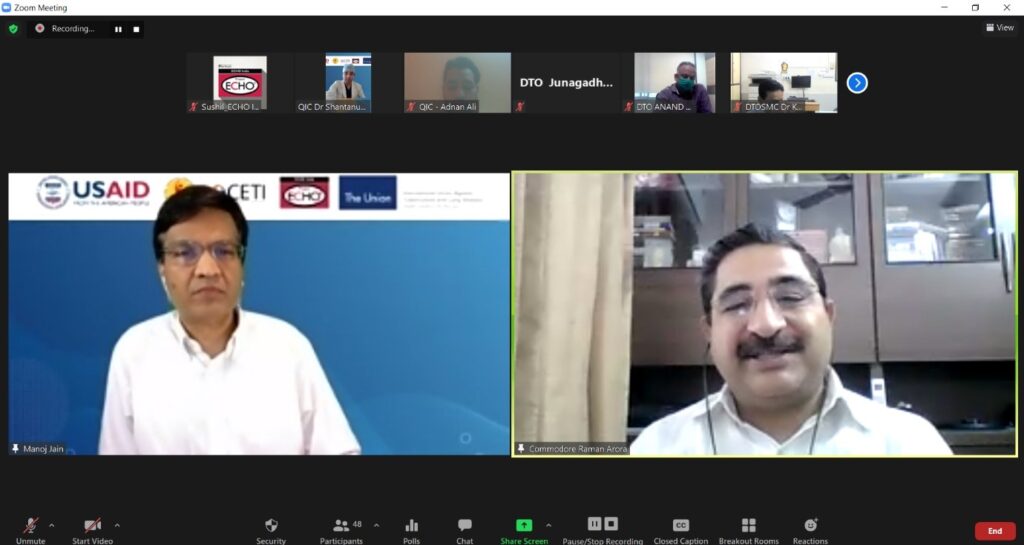Open the Chat panel
1024x545 pixels.
(x=465, y=529)
